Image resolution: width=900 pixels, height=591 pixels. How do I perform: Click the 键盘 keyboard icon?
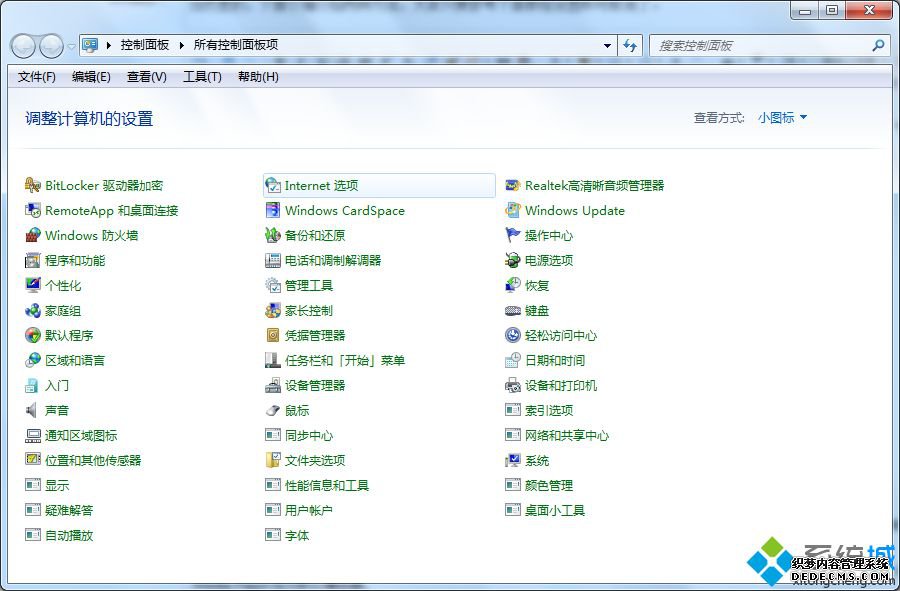[513, 310]
